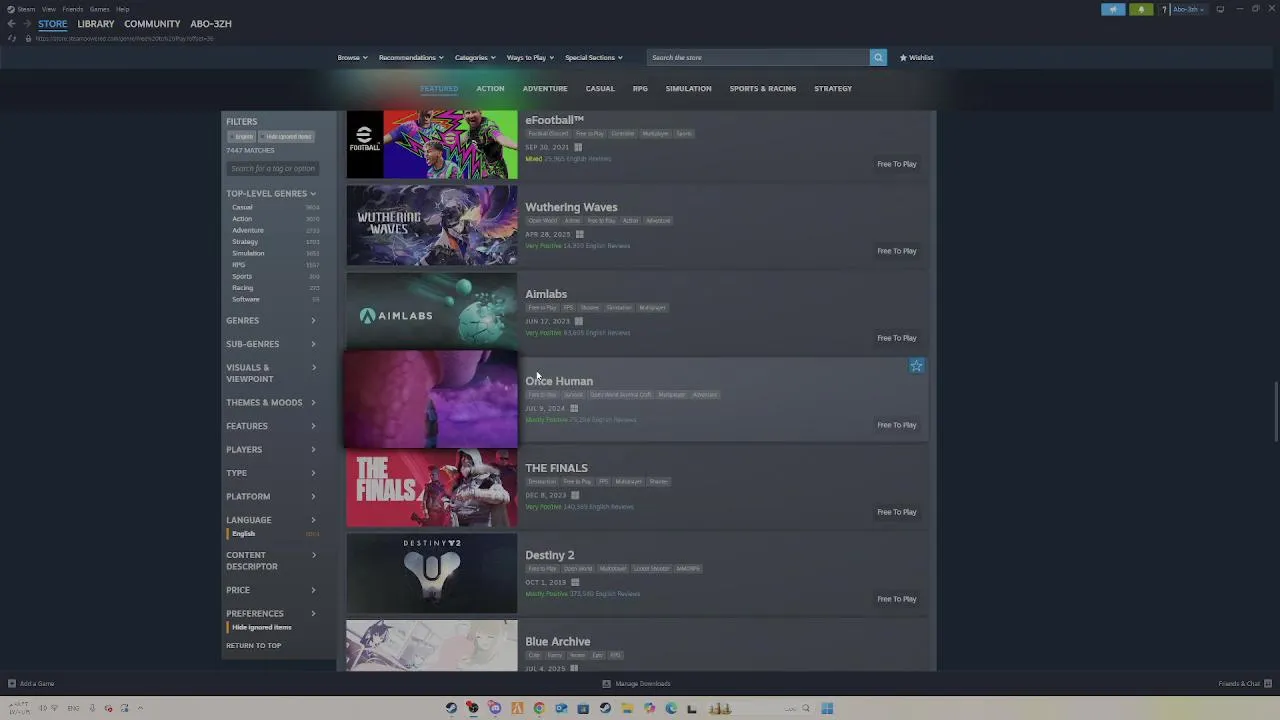Image resolution: width=1280 pixels, height=720 pixels.
Task: Reload the store page
Action: 12,38
